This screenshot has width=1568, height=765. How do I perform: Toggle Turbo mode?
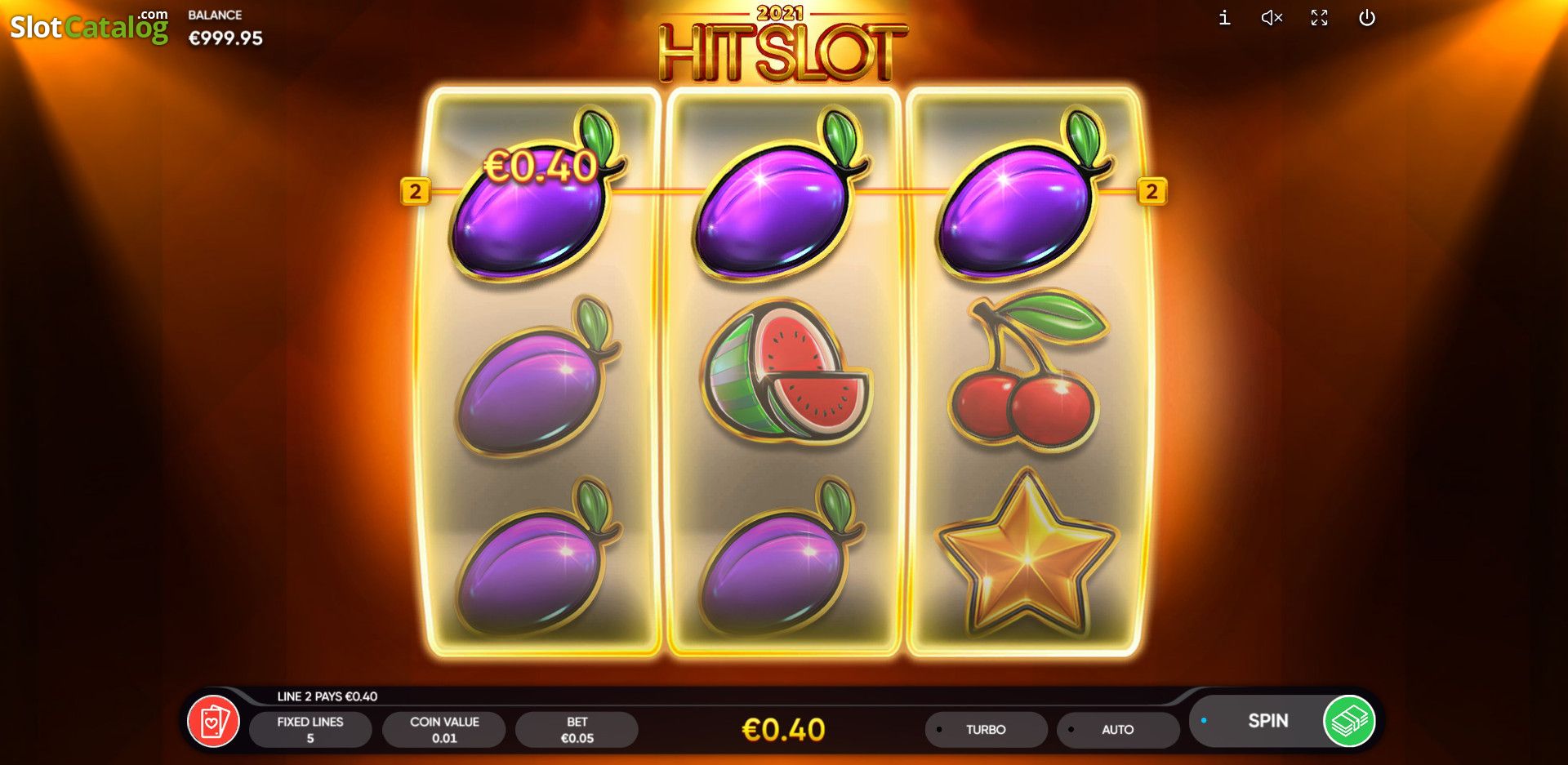(986, 729)
